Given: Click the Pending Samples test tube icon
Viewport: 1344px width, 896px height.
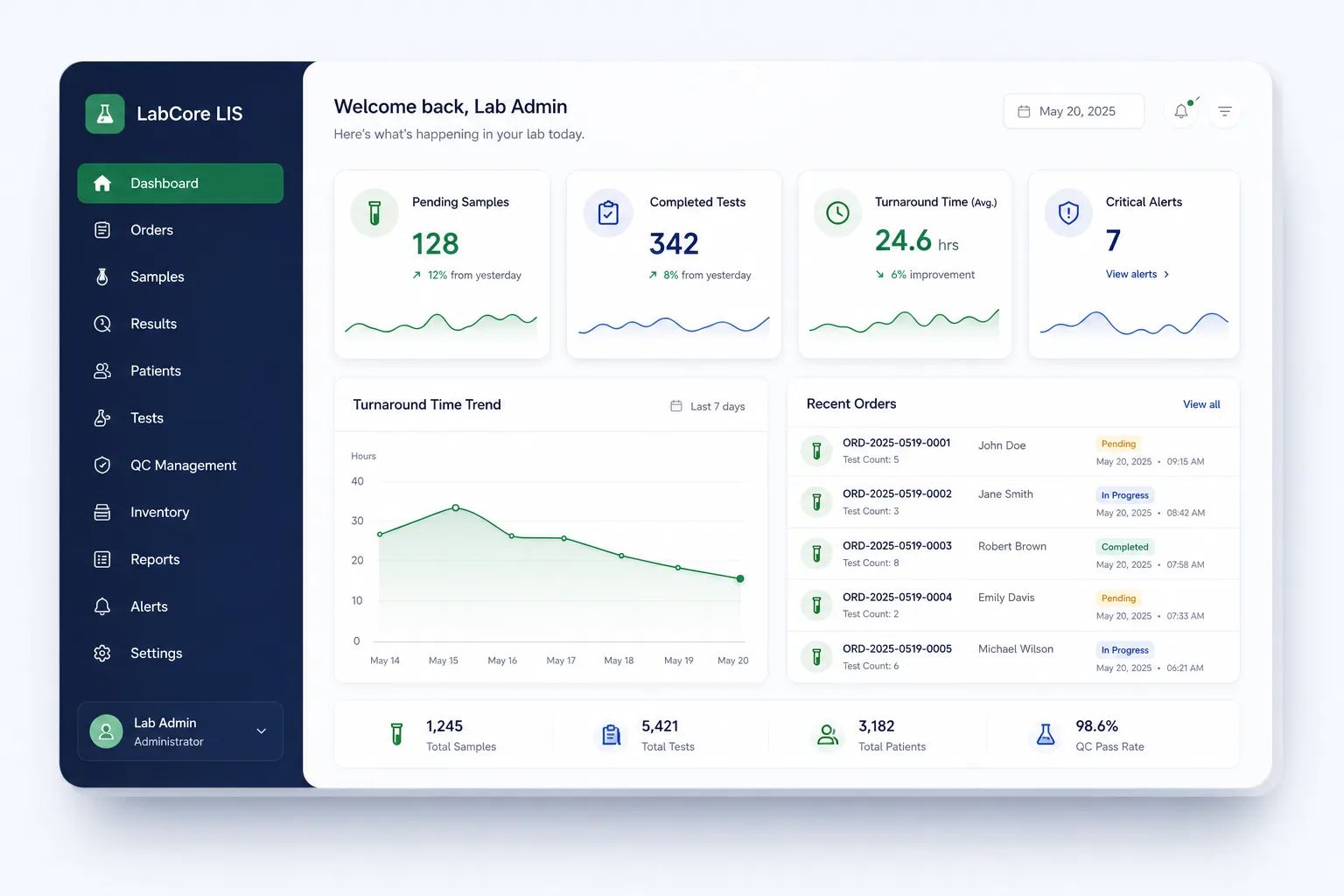Looking at the screenshot, I should point(374,213).
